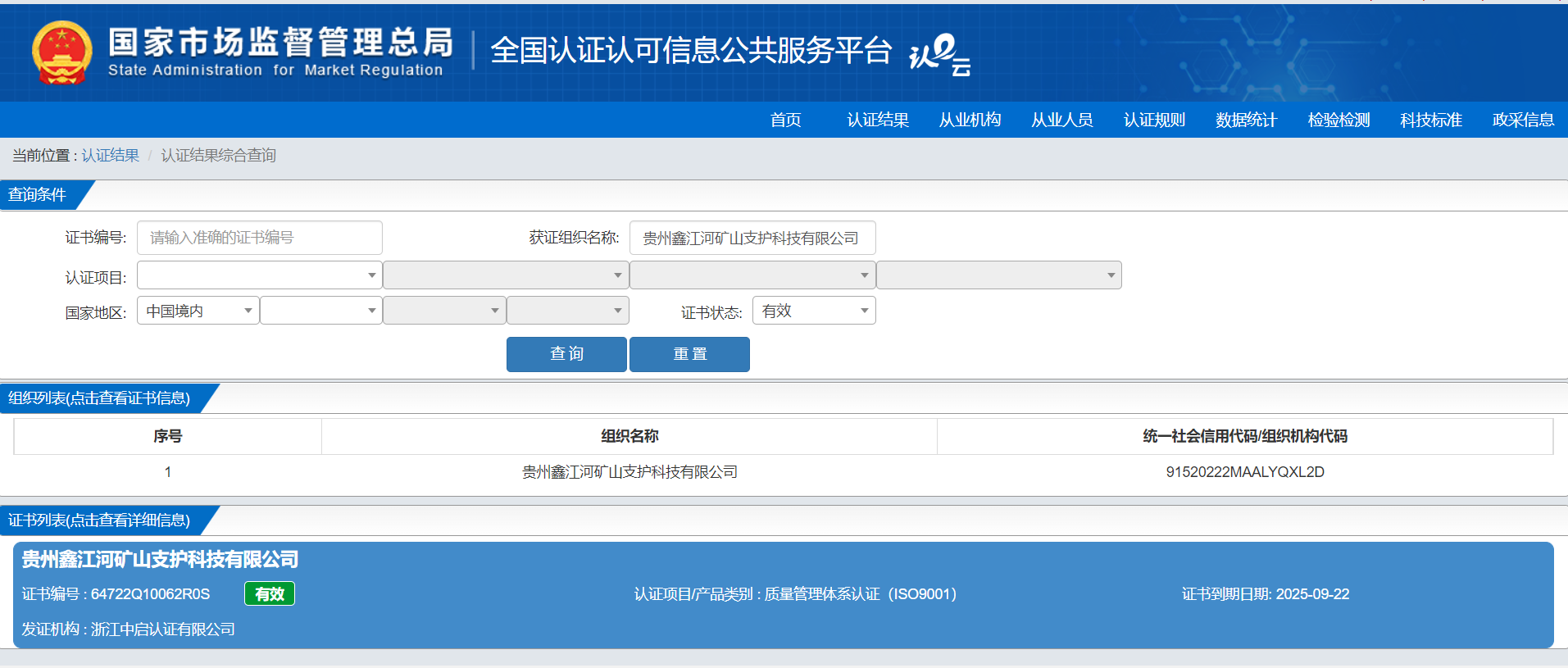
Task: Expand the fourth 认证项目 dropdown
Action: tap(999, 275)
